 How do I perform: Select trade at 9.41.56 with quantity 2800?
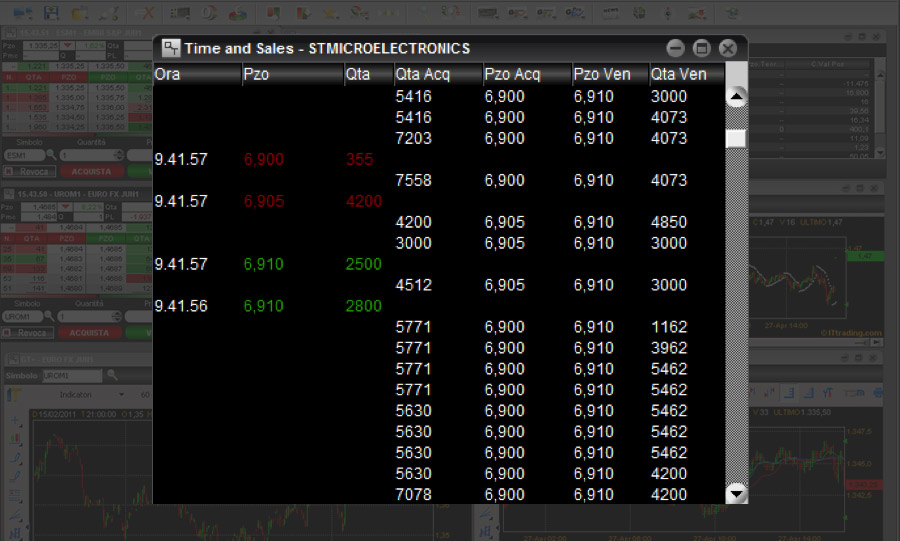tap(439, 306)
